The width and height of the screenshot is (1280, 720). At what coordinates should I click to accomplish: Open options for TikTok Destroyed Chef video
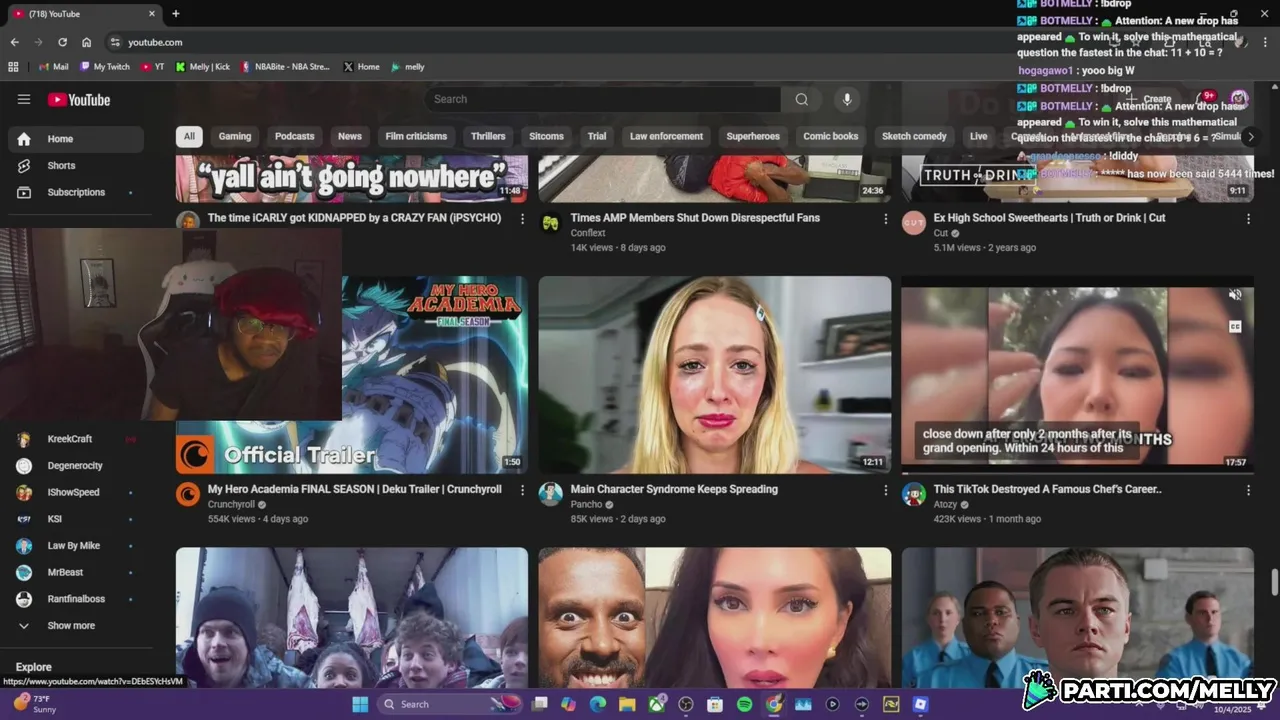[1248, 490]
